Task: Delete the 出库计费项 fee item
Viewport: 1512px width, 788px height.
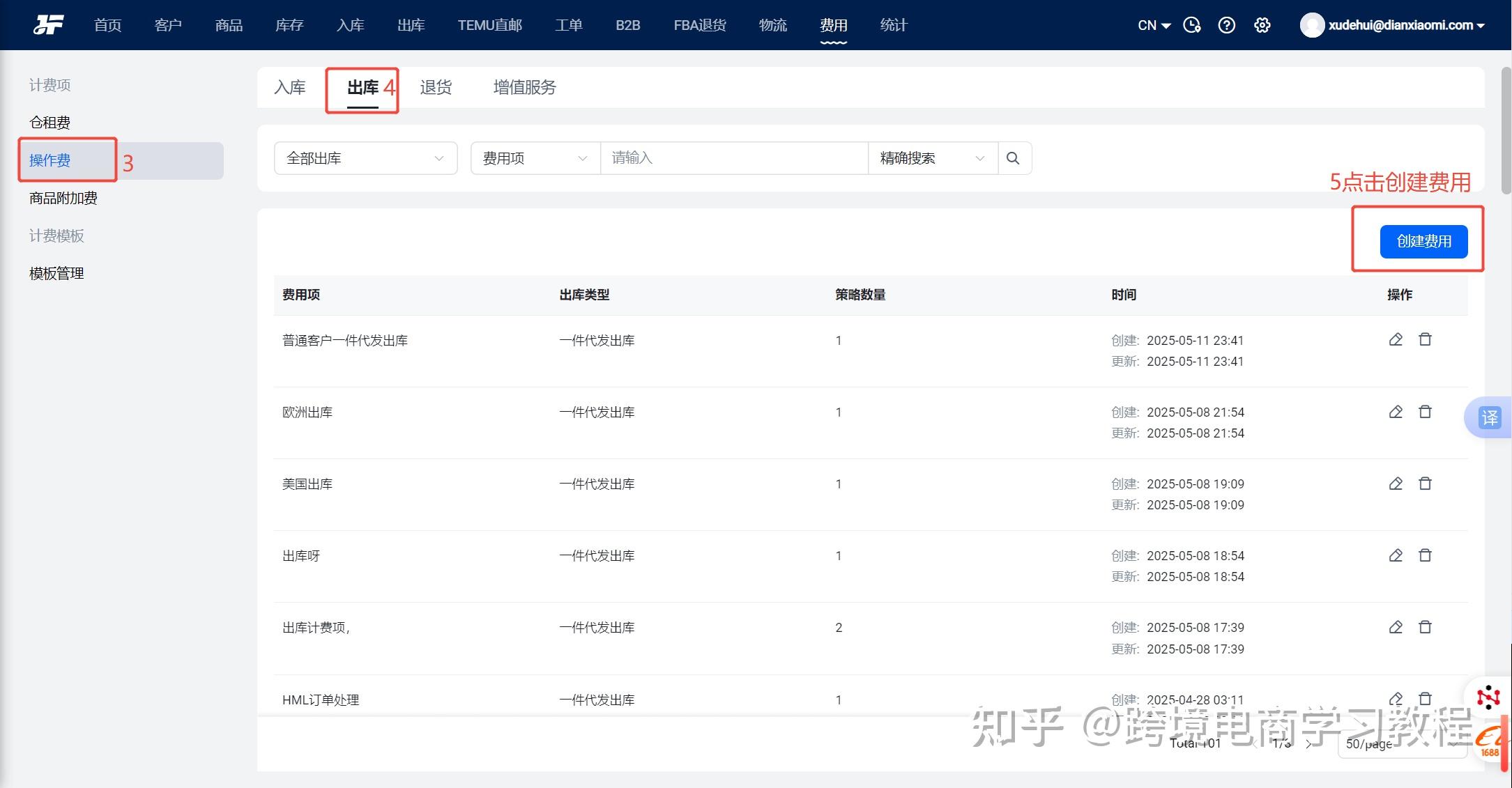Action: (x=1426, y=627)
